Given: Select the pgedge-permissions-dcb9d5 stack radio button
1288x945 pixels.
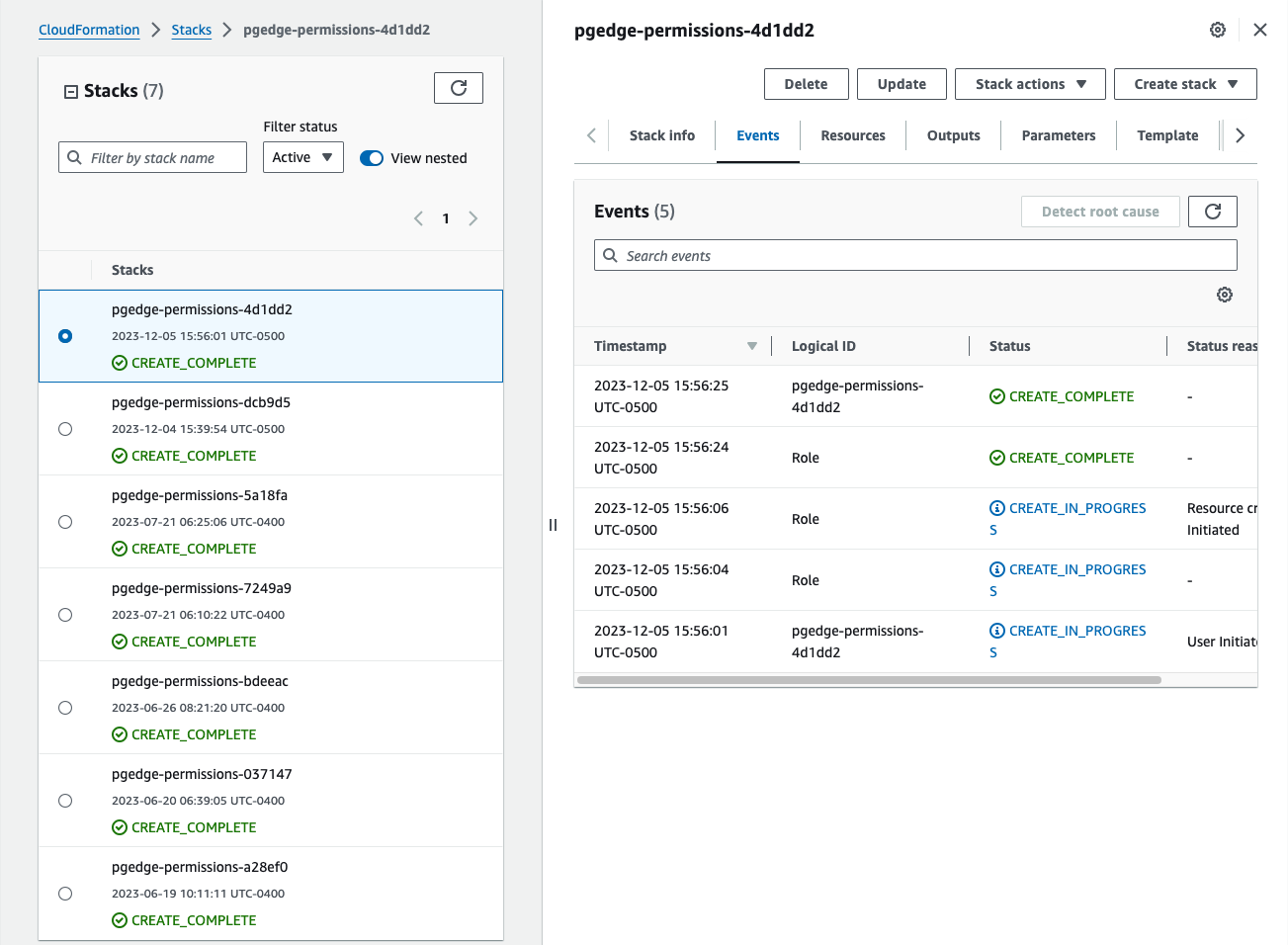Looking at the screenshot, I should tap(64, 428).
